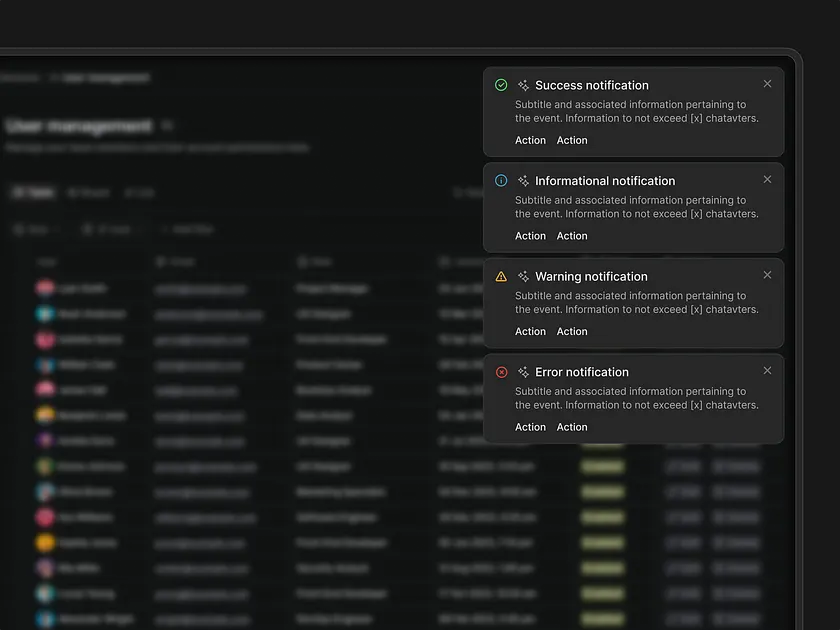Image resolution: width=840 pixels, height=630 pixels.
Task: Click the sparkle icon beside Warning notification title
Action: (x=523, y=276)
